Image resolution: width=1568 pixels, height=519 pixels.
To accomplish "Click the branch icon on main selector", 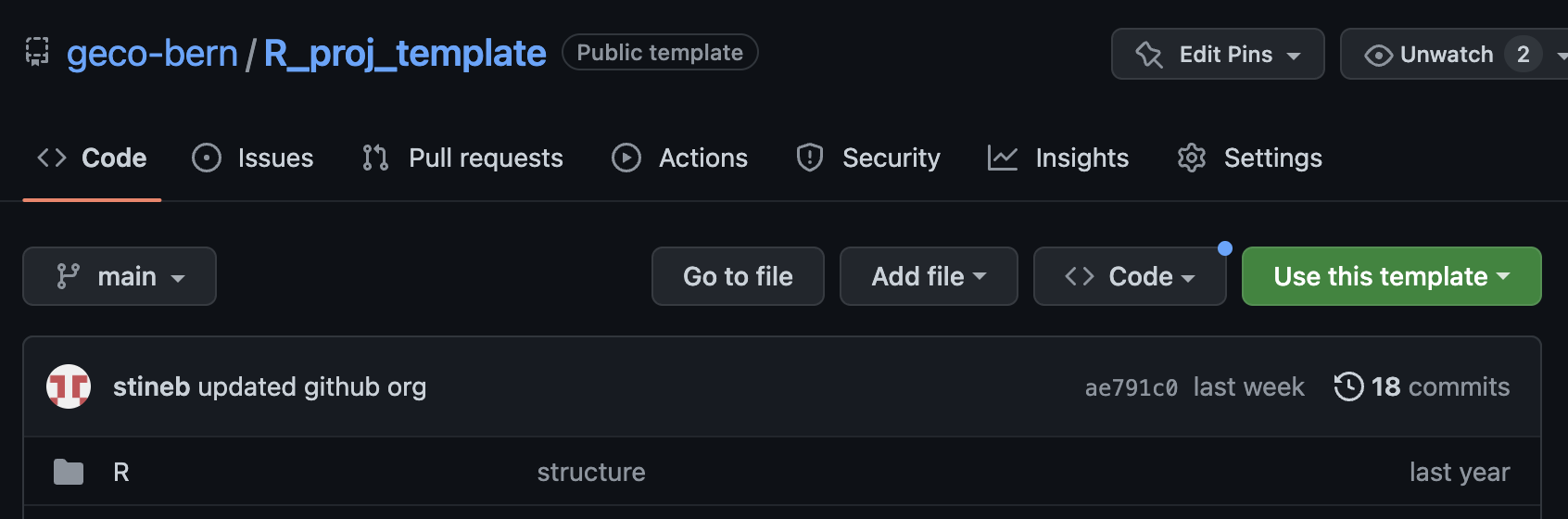I will (x=68, y=276).
